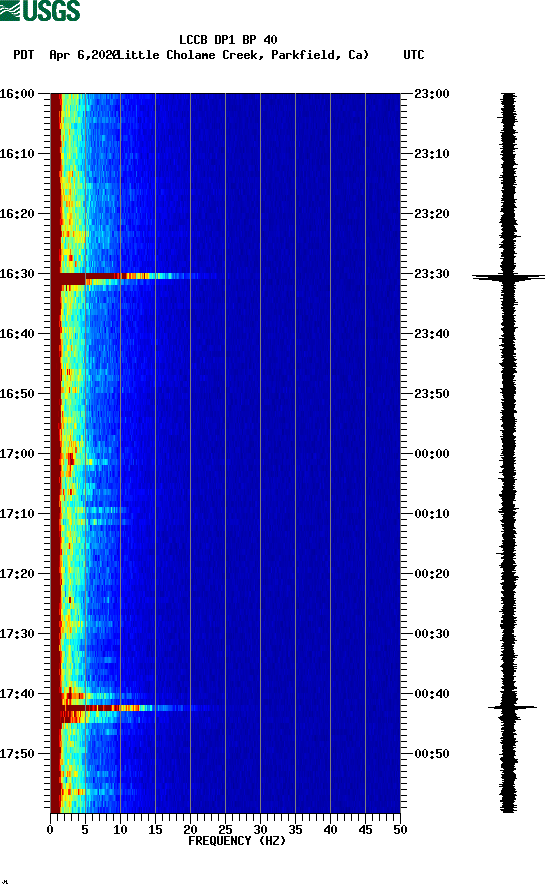Click the 16:40 PDT time label
Image resolution: width=552 pixels, height=893 pixels.
(17, 334)
